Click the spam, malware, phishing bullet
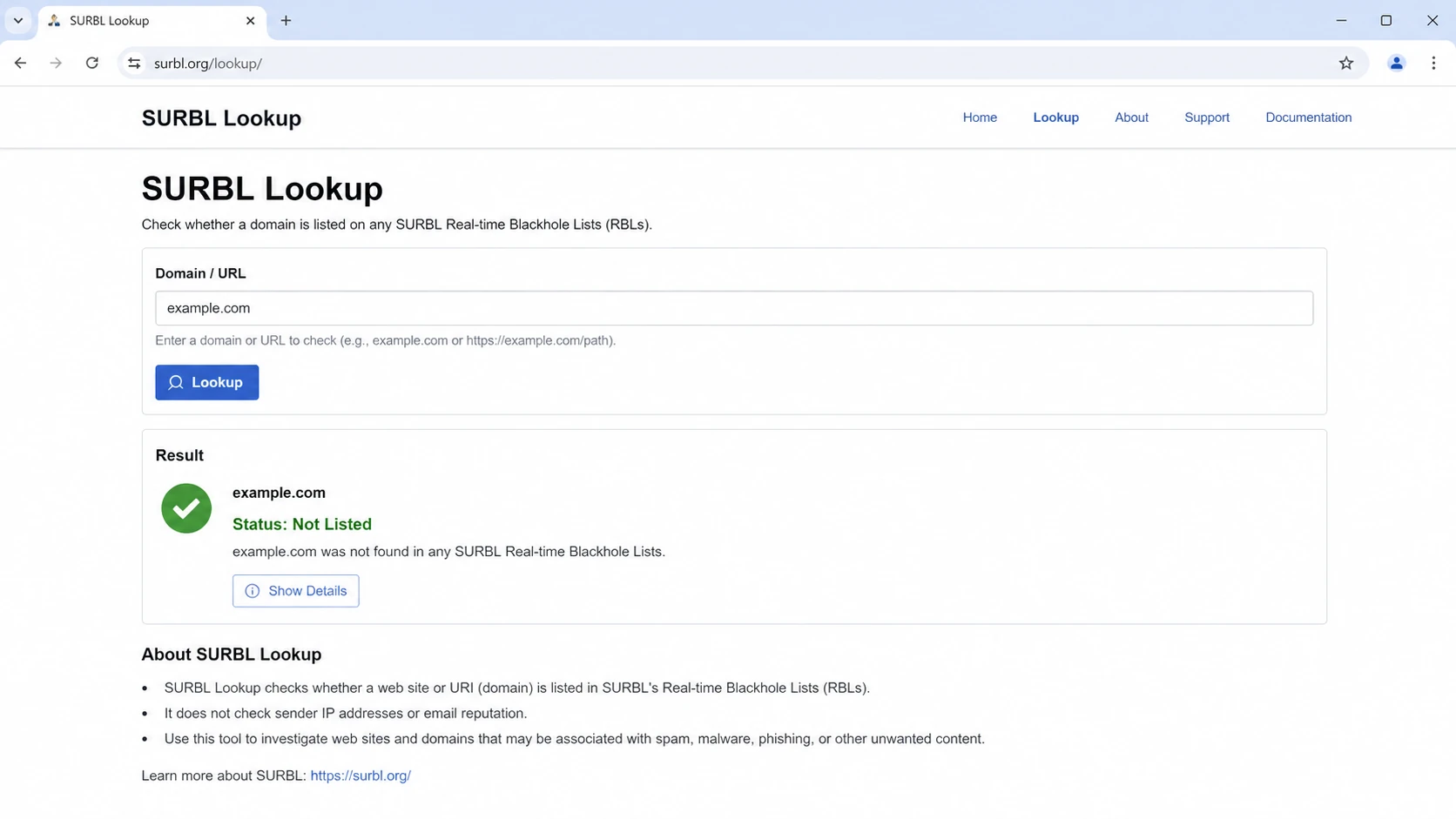The image size is (1456, 819). (575, 739)
